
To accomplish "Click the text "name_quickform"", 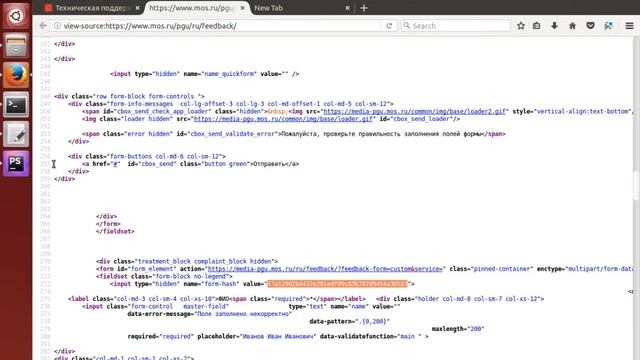I will (x=229, y=74).
